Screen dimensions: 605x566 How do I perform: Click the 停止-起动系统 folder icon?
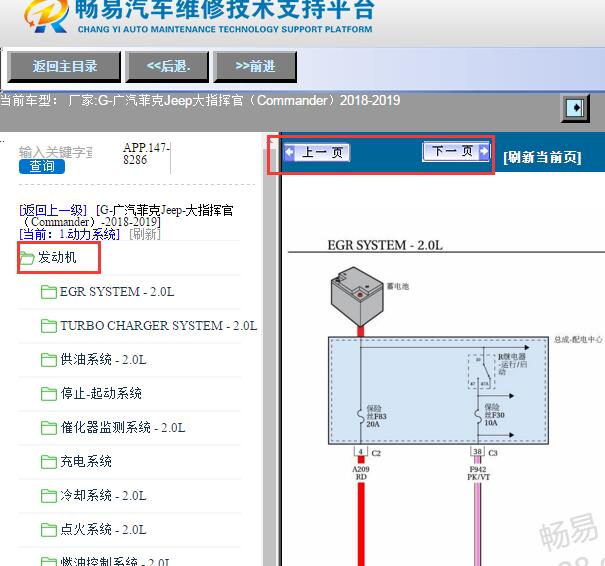[x=49, y=394]
